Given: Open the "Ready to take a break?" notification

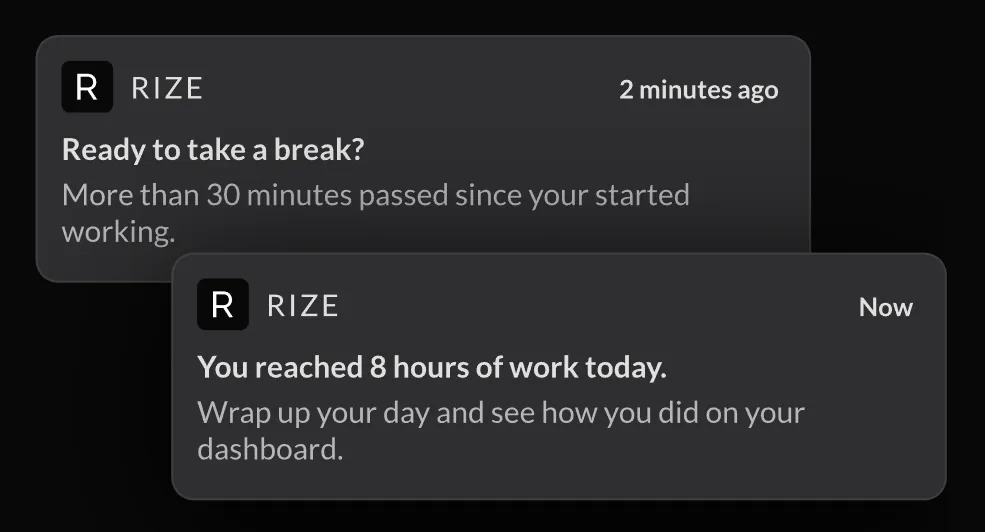Looking at the screenshot, I should click(213, 150).
